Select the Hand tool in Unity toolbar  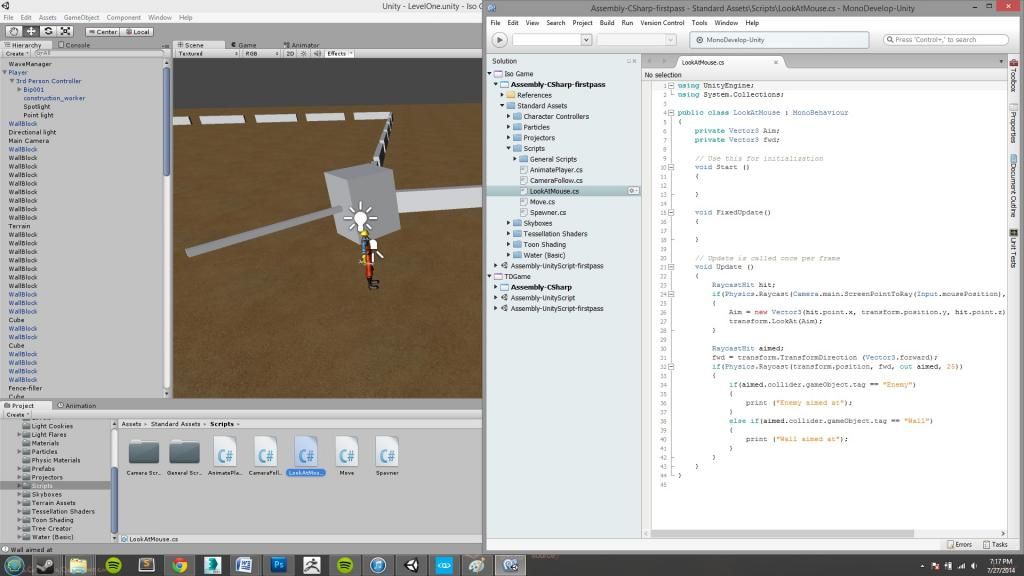tap(14, 31)
